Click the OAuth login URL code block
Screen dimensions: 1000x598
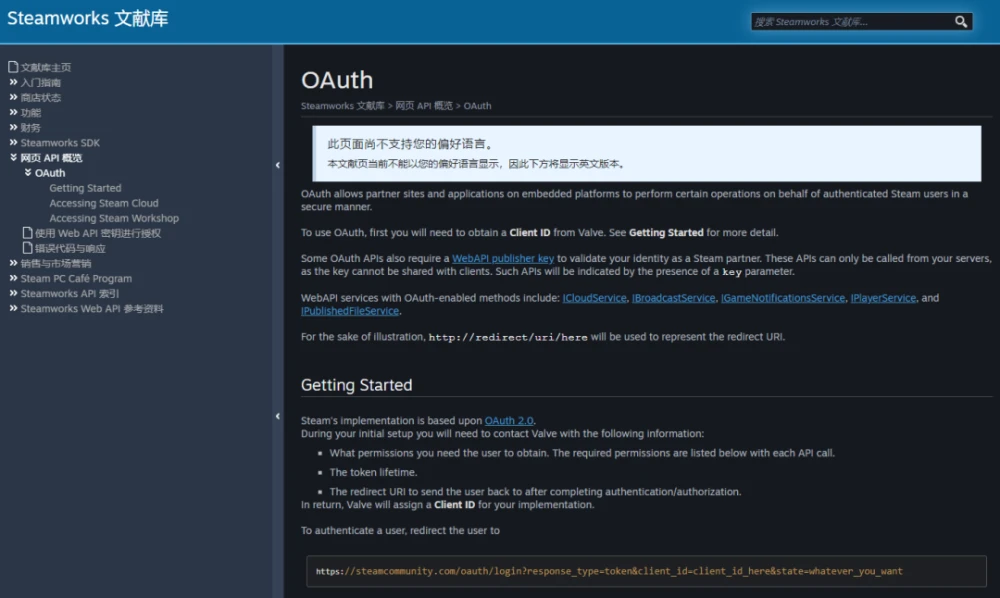coord(646,571)
